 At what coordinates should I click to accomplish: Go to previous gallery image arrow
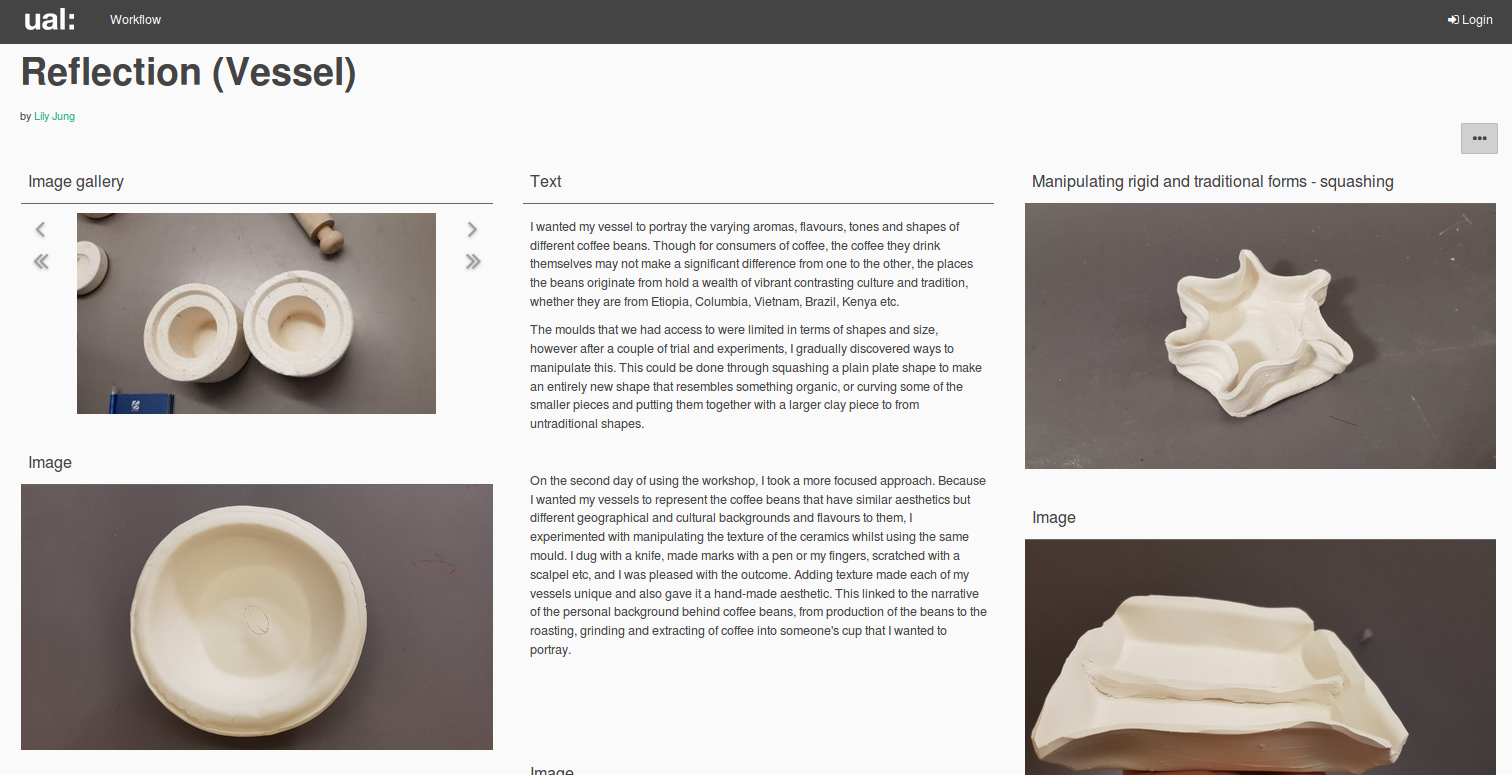pos(41,229)
